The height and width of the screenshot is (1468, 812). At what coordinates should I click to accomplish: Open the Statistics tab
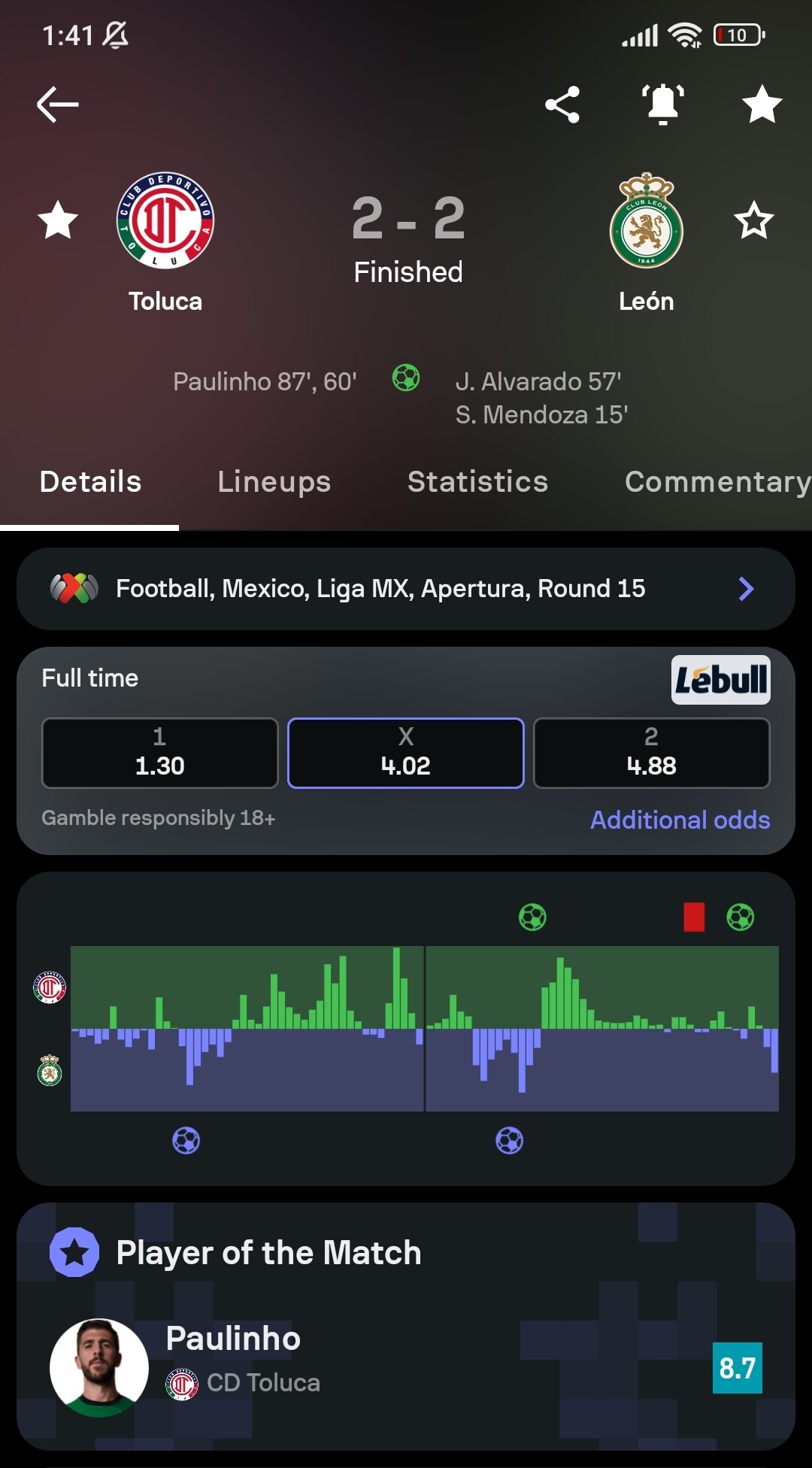477,482
